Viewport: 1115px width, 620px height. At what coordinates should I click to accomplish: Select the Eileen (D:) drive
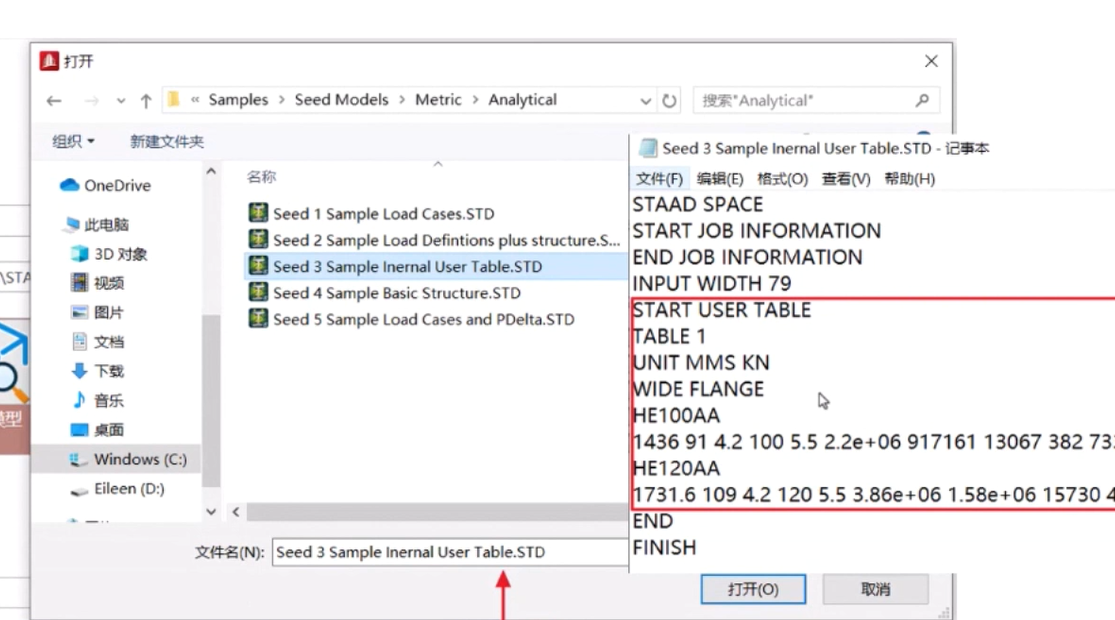click(117, 489)
